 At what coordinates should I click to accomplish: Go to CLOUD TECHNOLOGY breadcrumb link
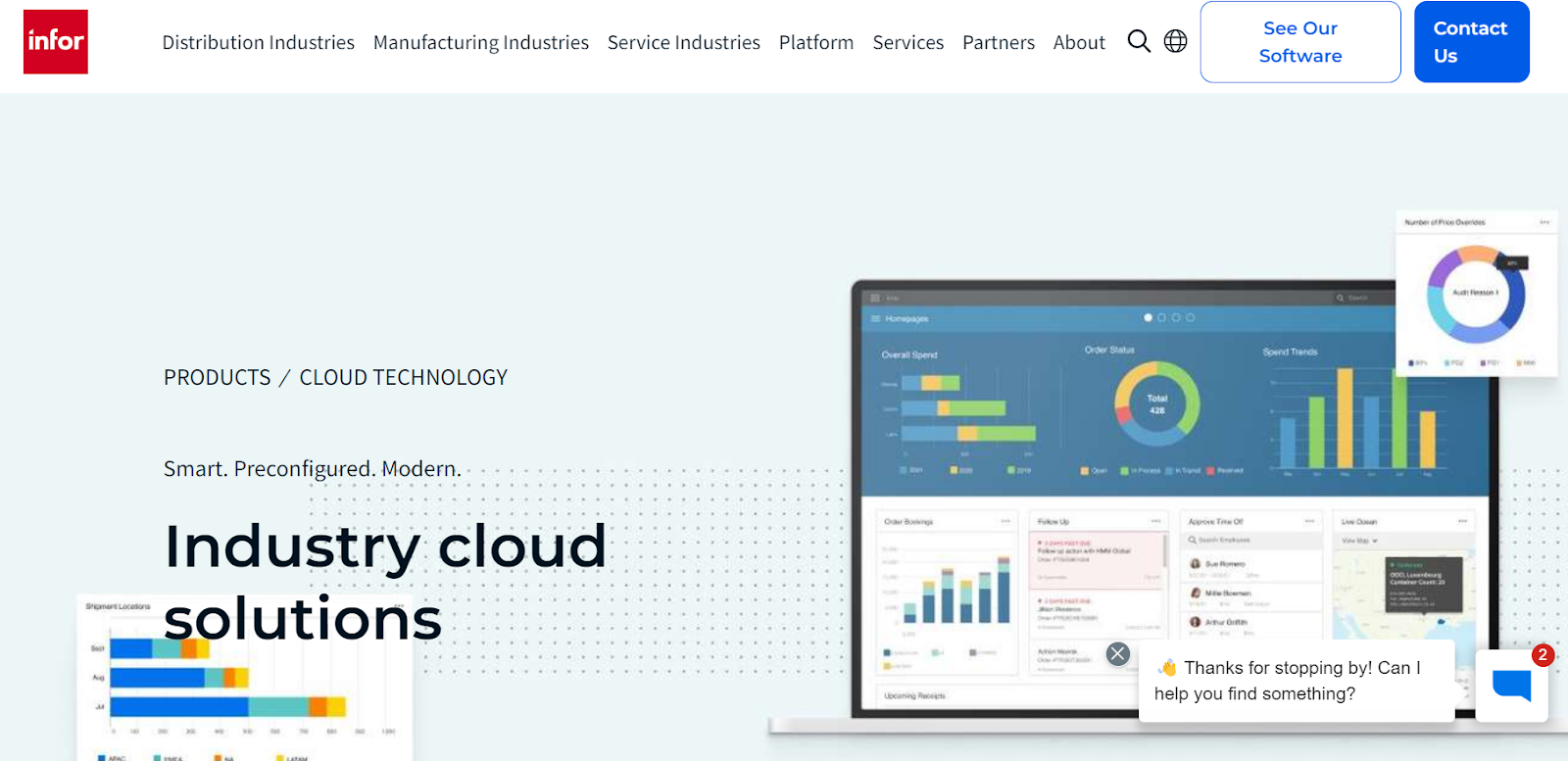(x=404, y=377)
